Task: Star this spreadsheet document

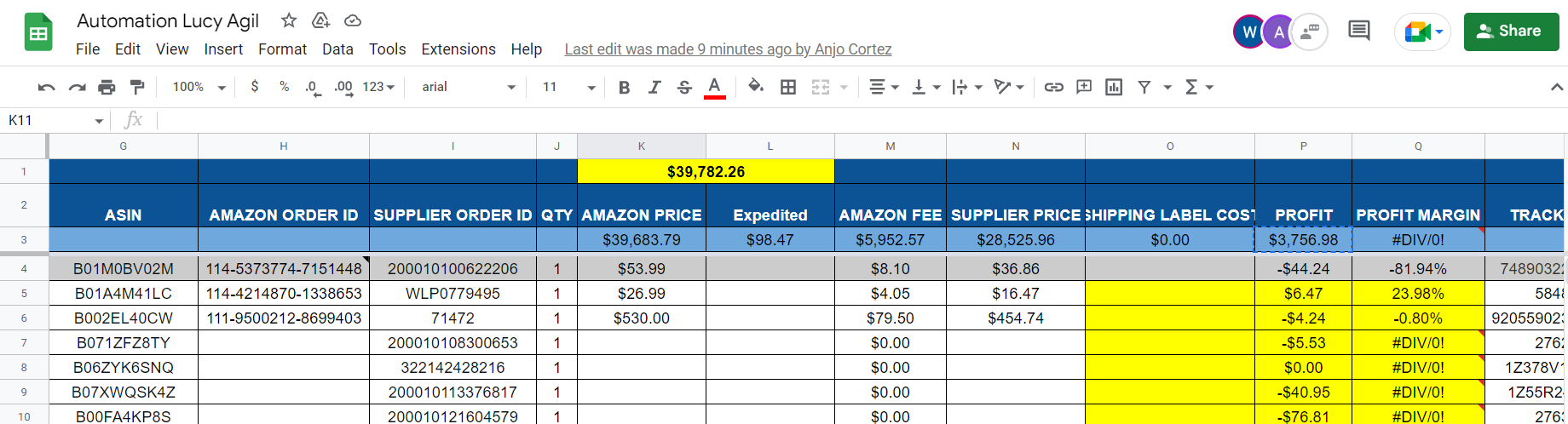Action: (289, 20)
